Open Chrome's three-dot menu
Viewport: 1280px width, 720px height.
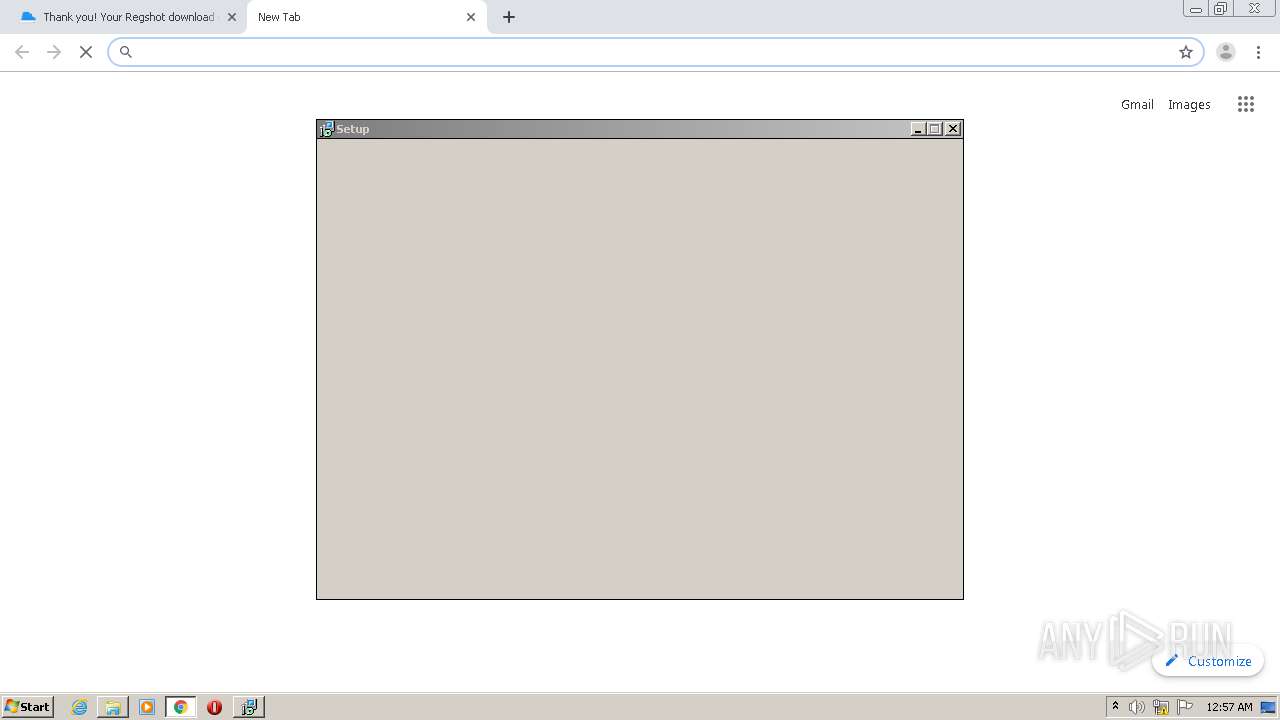(1259, 52)
